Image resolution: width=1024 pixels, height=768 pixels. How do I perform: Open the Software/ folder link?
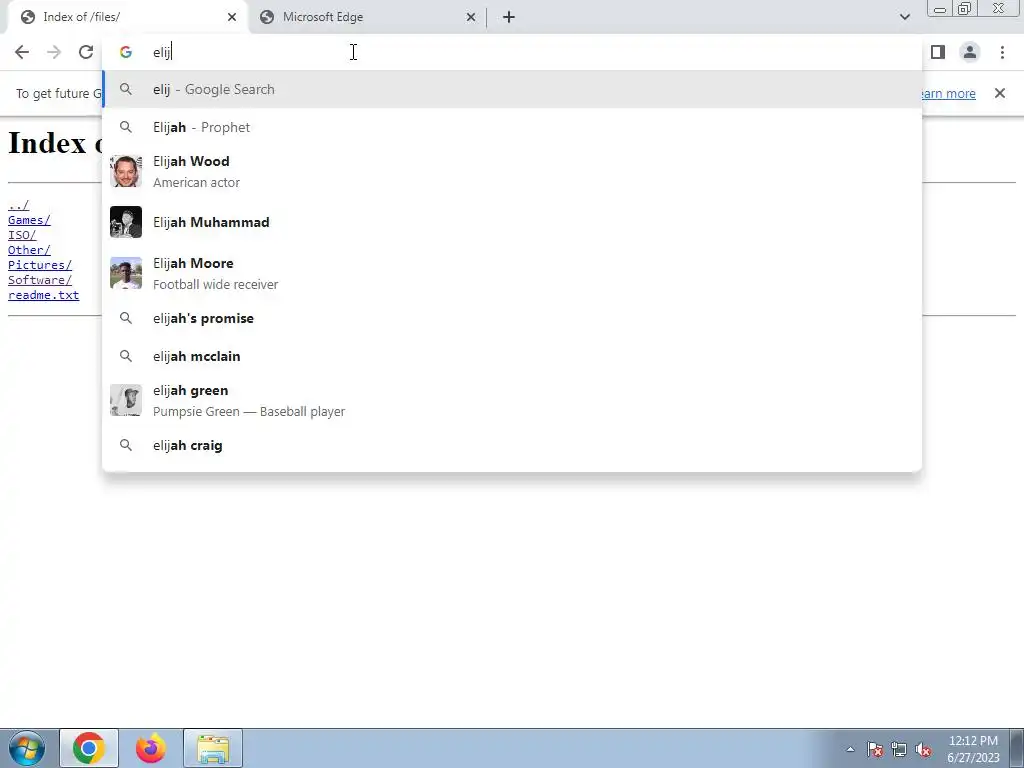tap(40, 280)
